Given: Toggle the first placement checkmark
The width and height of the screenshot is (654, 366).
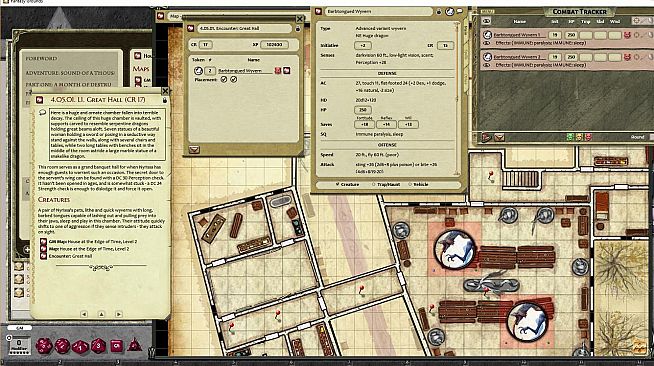Looking at the screenshot, I should pos(224,79).
